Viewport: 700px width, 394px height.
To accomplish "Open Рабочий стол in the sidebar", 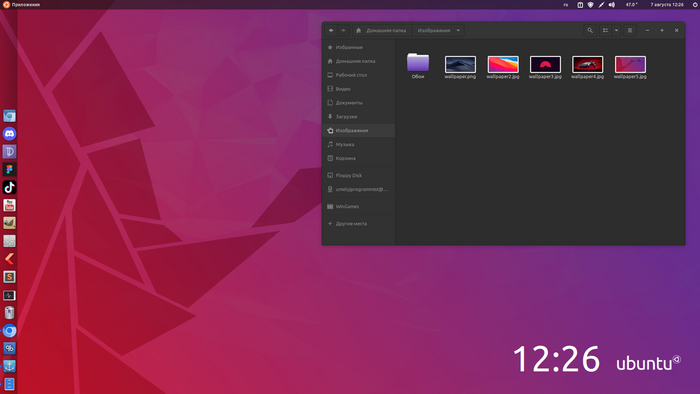I will point(358,75).
